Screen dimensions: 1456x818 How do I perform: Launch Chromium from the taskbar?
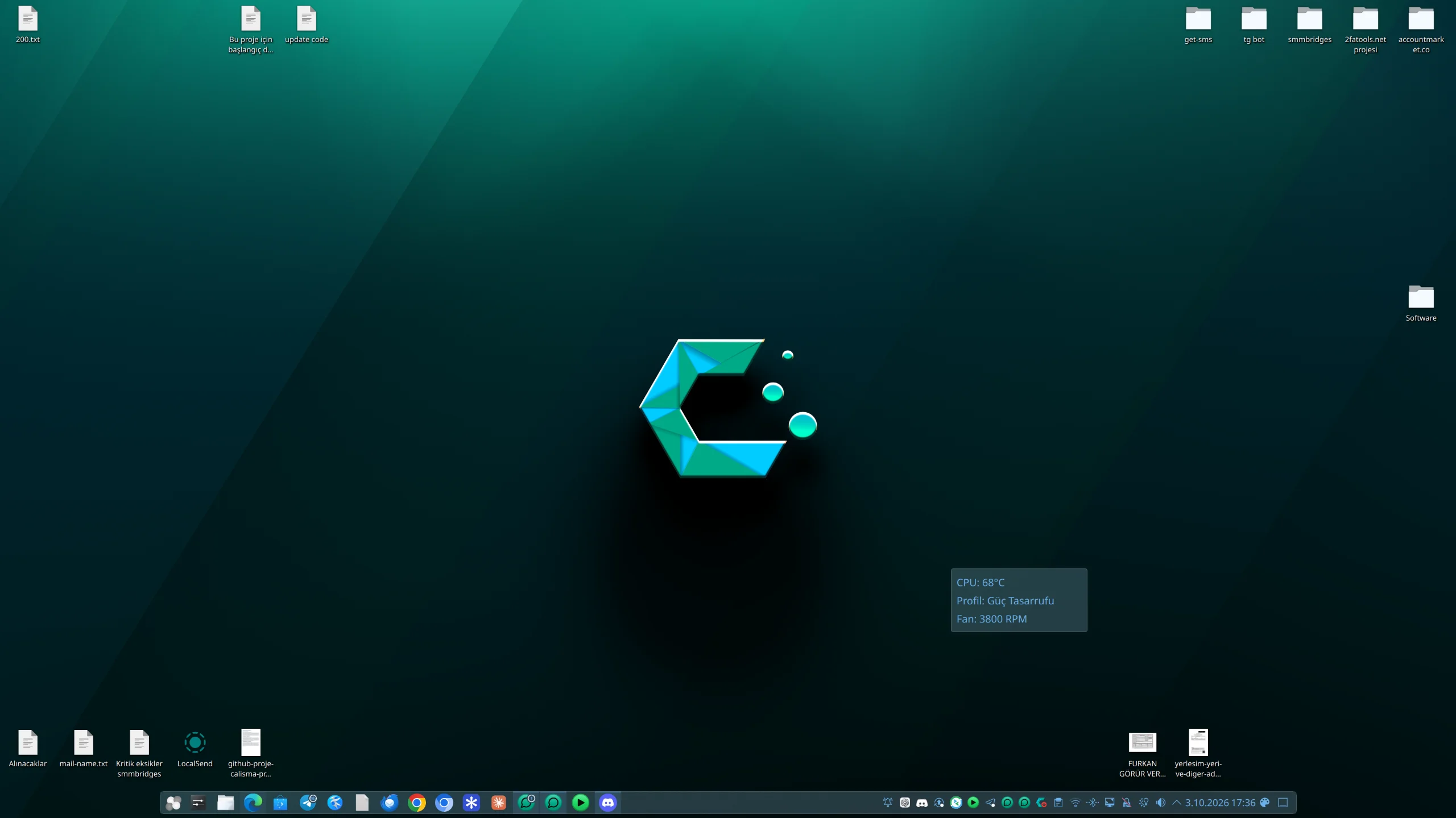444,803
